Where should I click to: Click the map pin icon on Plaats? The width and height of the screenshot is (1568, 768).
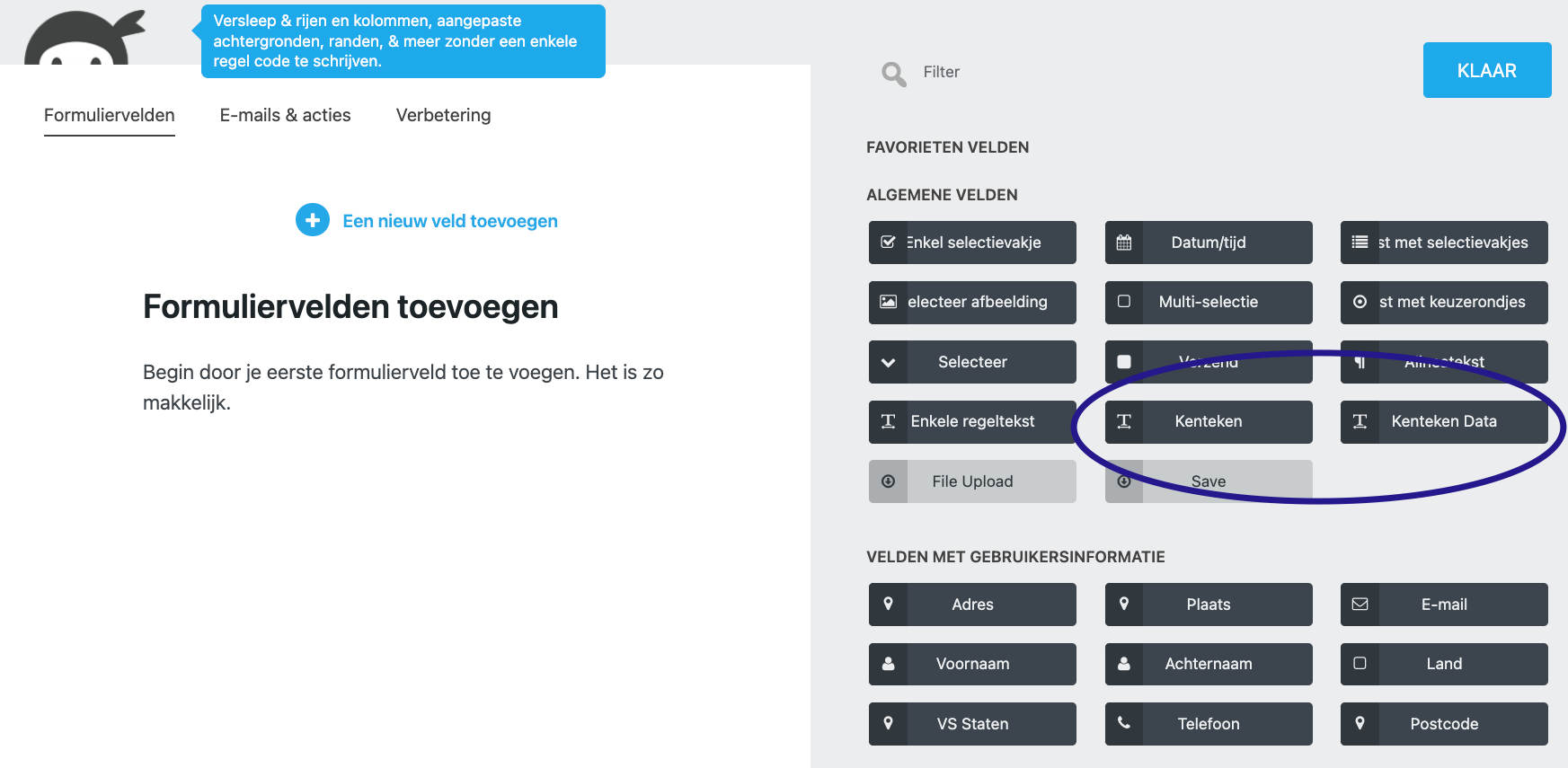(x=1124, y=605)
